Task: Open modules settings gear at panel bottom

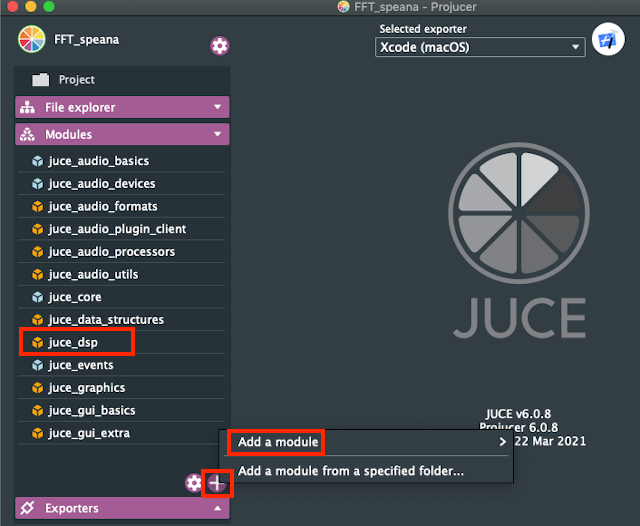Action: coord(193,483)
